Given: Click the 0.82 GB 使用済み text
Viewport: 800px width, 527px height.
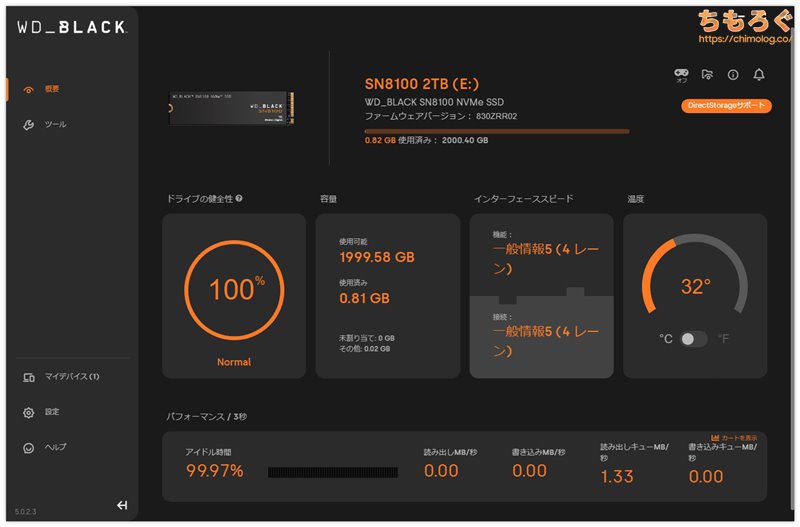Looking at the screenshot, I should click(x=399, y=140).
